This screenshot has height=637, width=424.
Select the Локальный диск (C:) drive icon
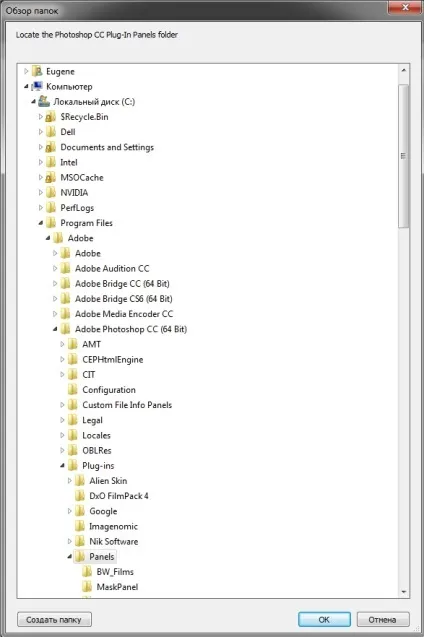[x=44, y=102]
